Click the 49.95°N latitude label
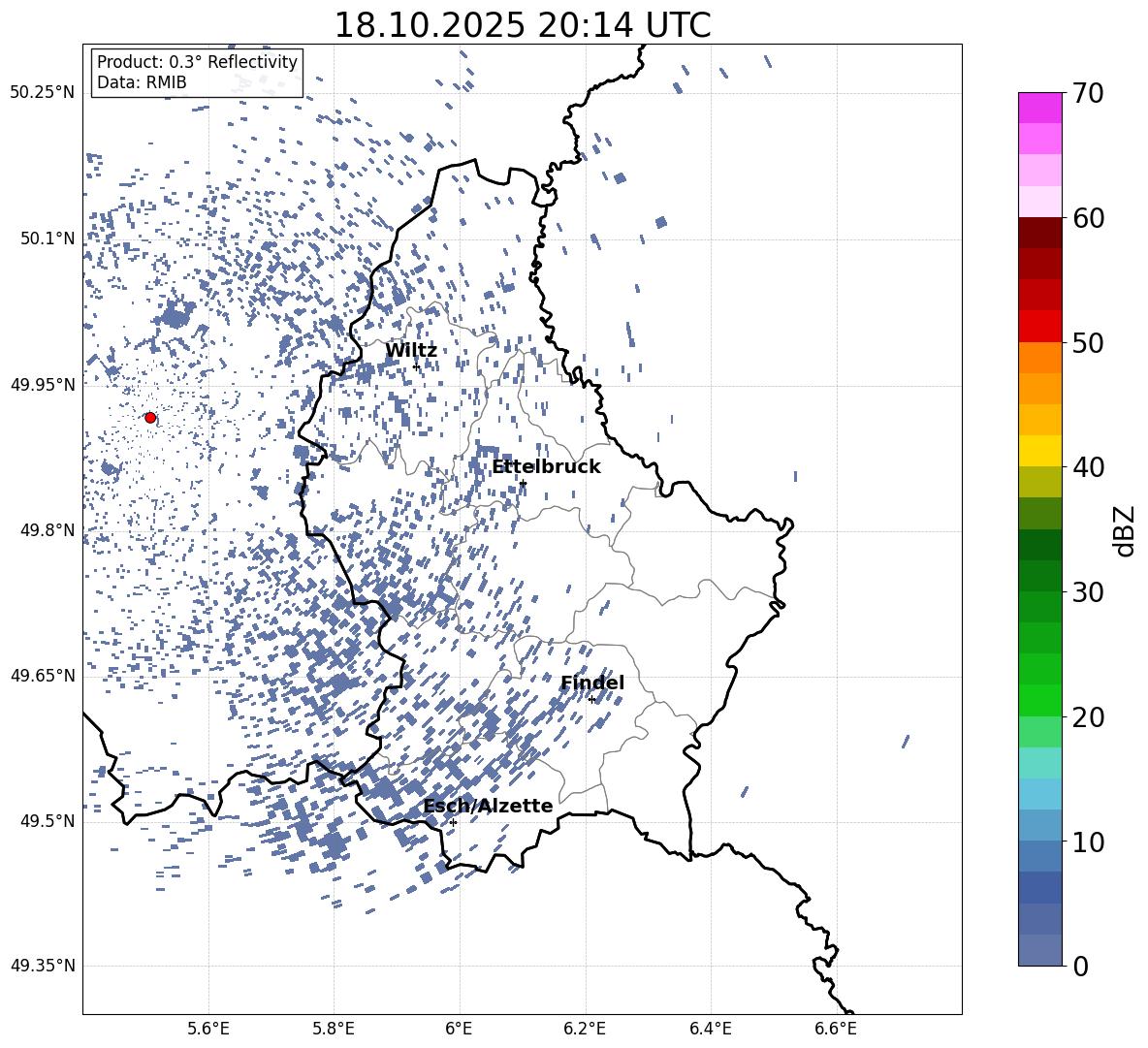Screen dimensions: 1148x1048 [x=43, y=385]
